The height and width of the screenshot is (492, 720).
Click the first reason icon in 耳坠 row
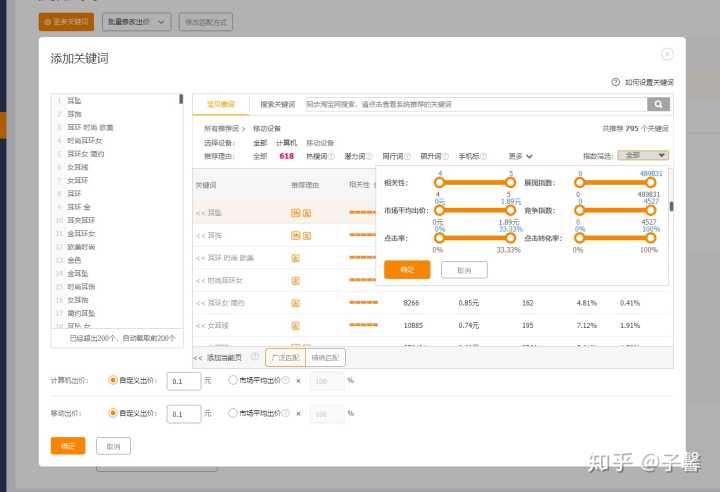[295, 213]
